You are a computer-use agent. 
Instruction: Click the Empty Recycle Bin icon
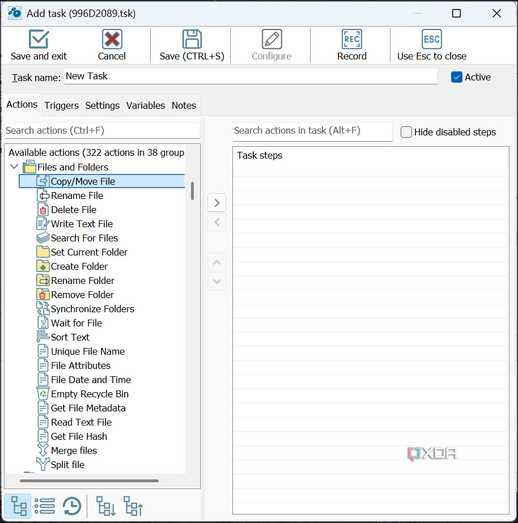pos(43,394)
